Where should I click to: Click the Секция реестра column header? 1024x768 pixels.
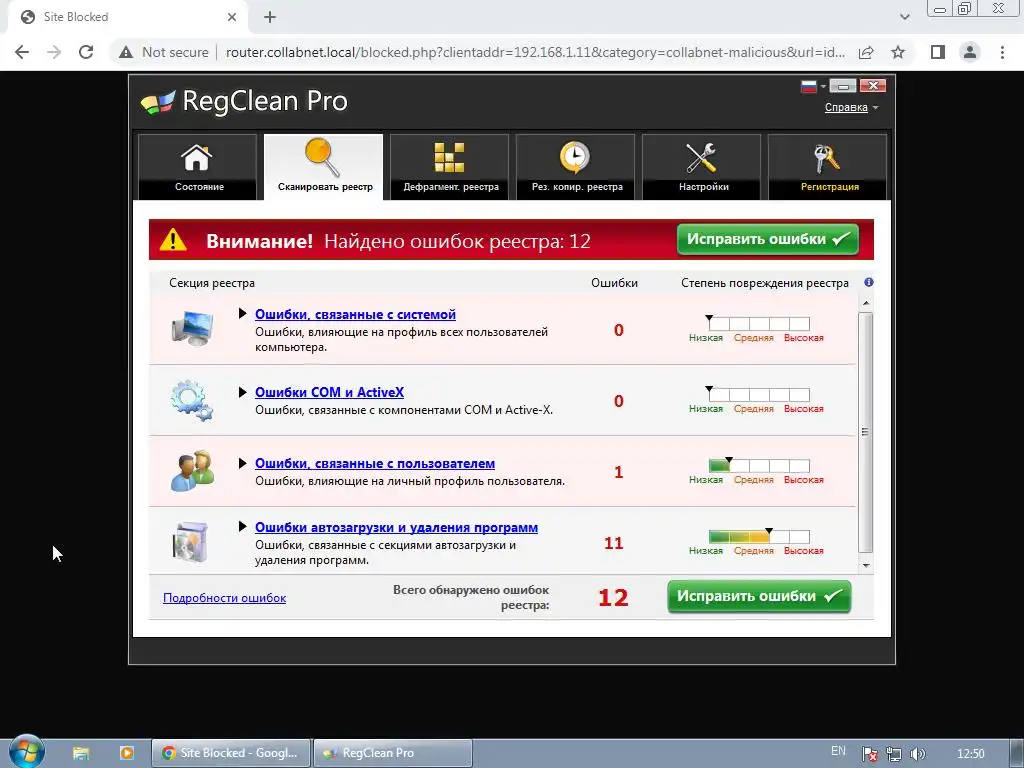click(x=212, y=283)
